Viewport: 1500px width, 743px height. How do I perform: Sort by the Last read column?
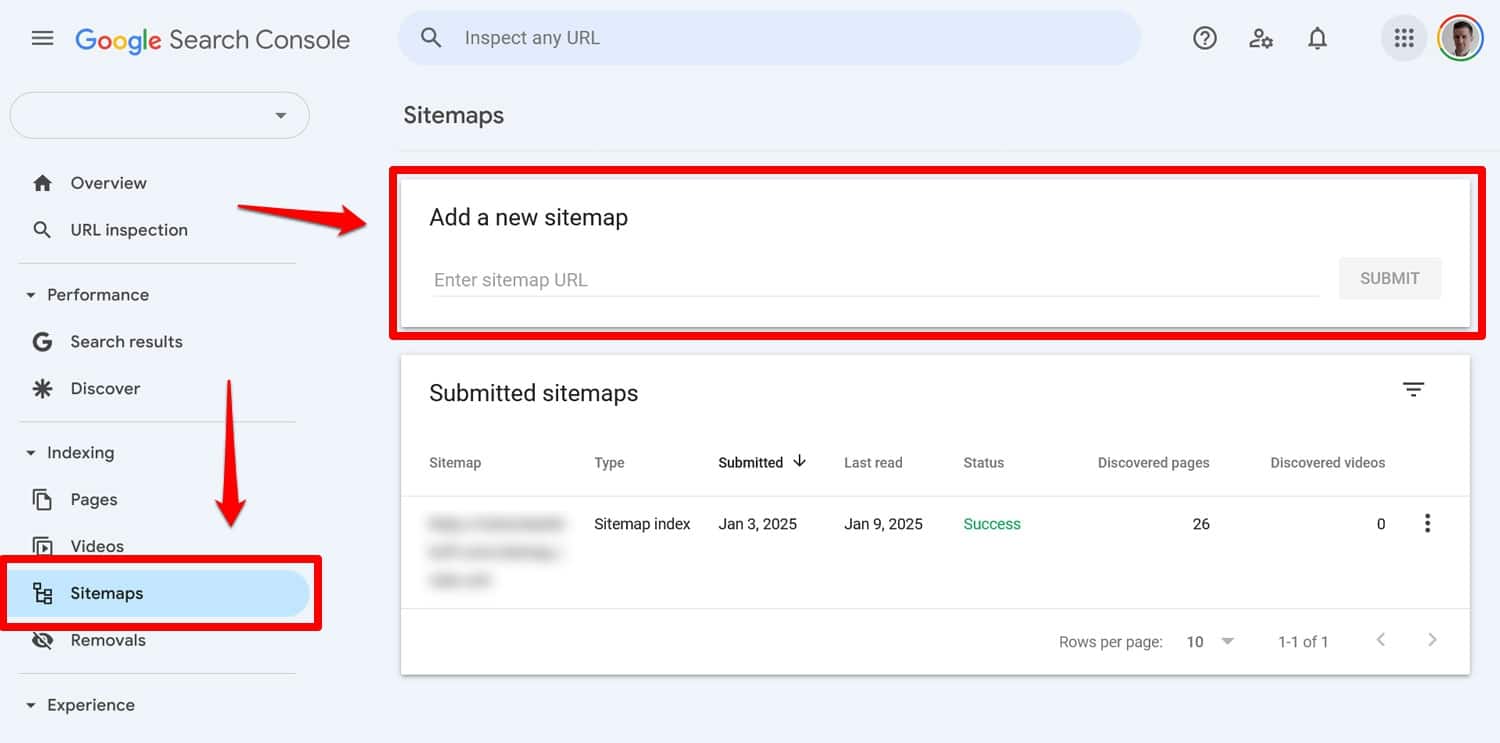(x=873, y=463)
